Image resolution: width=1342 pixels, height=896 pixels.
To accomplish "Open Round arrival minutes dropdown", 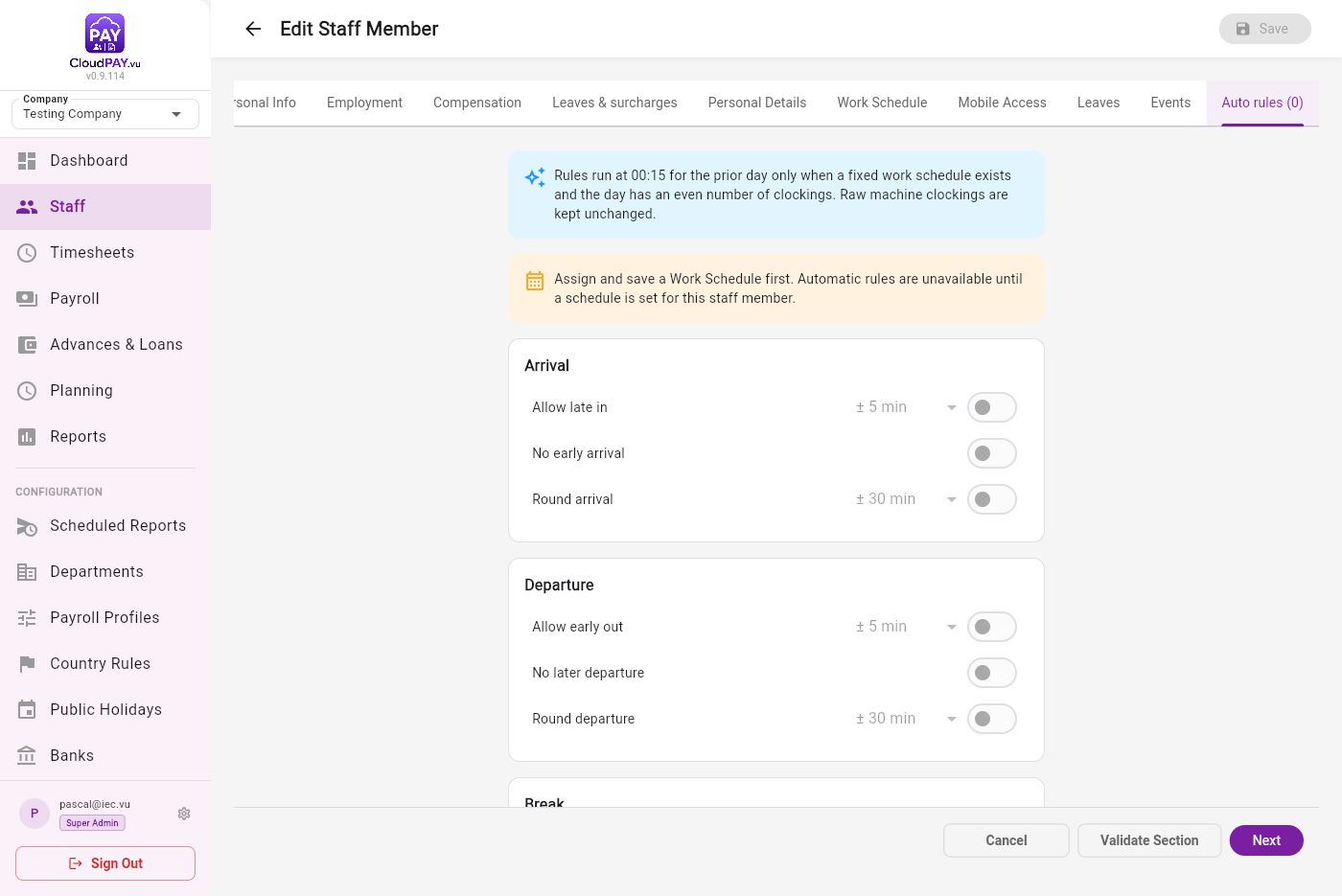I will (x=906, y=499).
